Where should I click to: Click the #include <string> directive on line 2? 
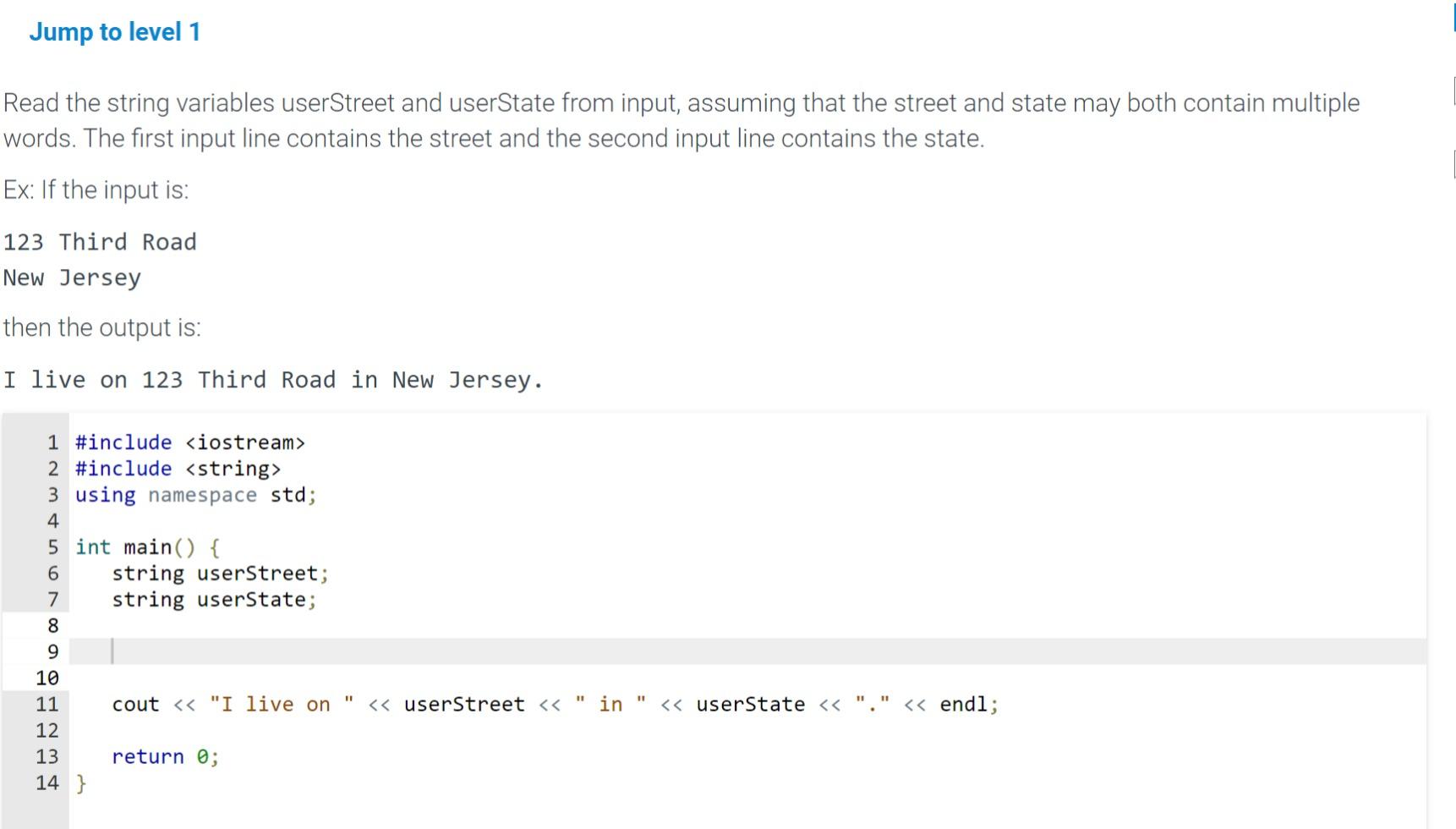(x=178, y=469)
